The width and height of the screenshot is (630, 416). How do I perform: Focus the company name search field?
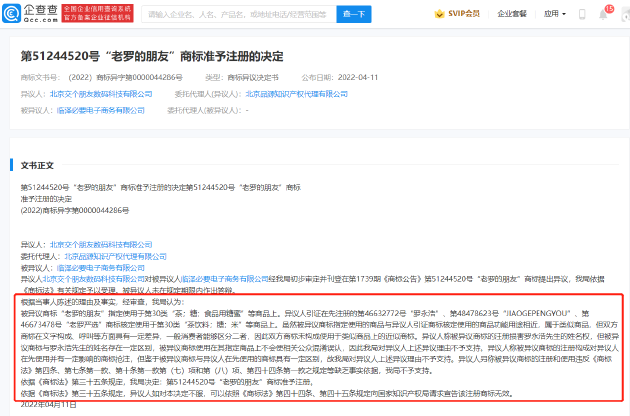(239, 14)
